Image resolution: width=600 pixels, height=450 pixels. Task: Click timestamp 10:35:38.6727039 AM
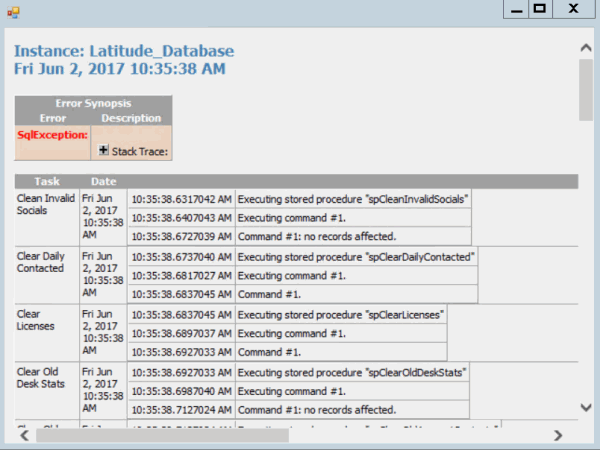coord(181,236)
